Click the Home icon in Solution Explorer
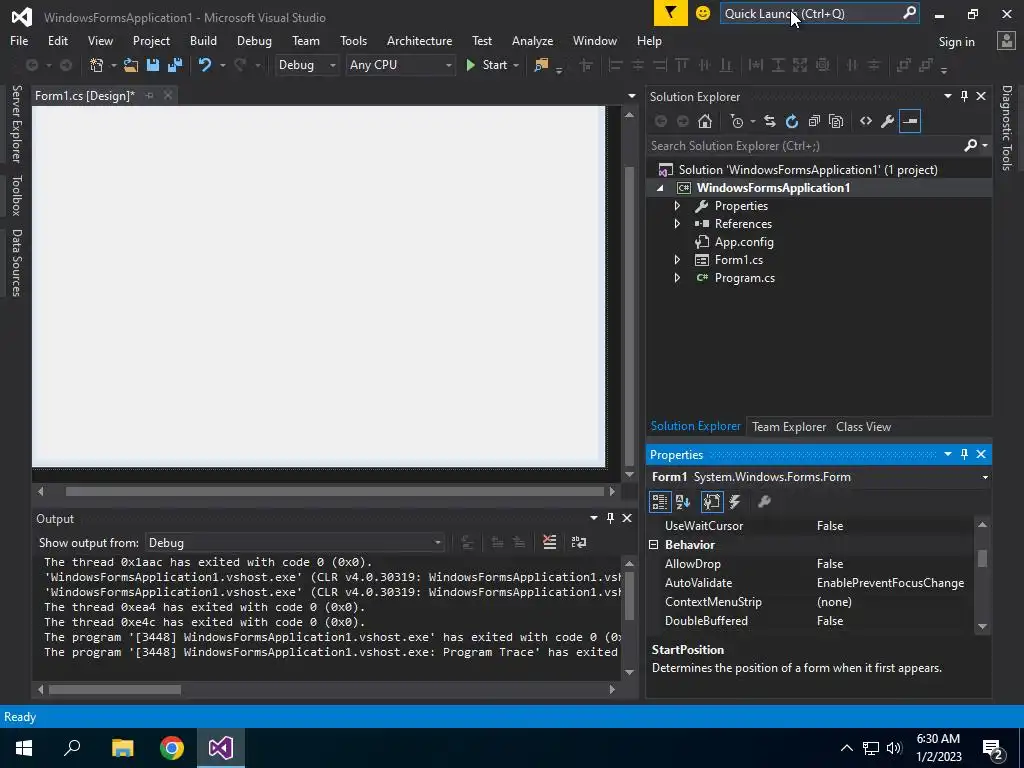1024x768 pixels. click(x=705, y=121)
